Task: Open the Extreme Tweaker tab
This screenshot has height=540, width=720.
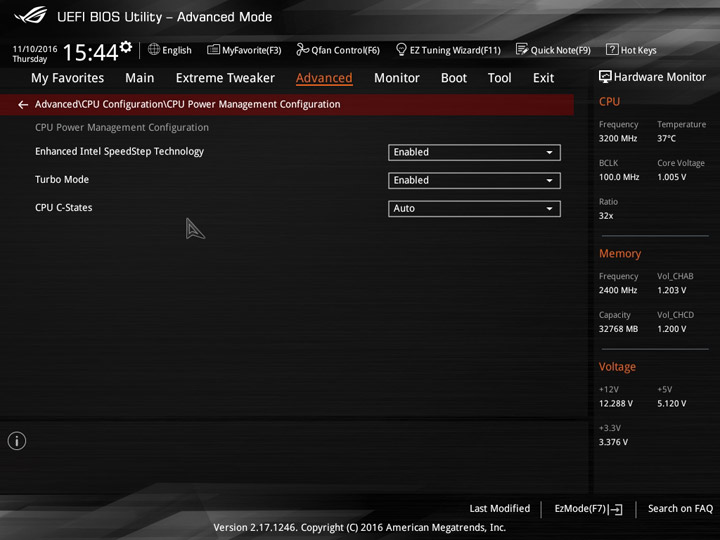Action: tap(225, 78)
